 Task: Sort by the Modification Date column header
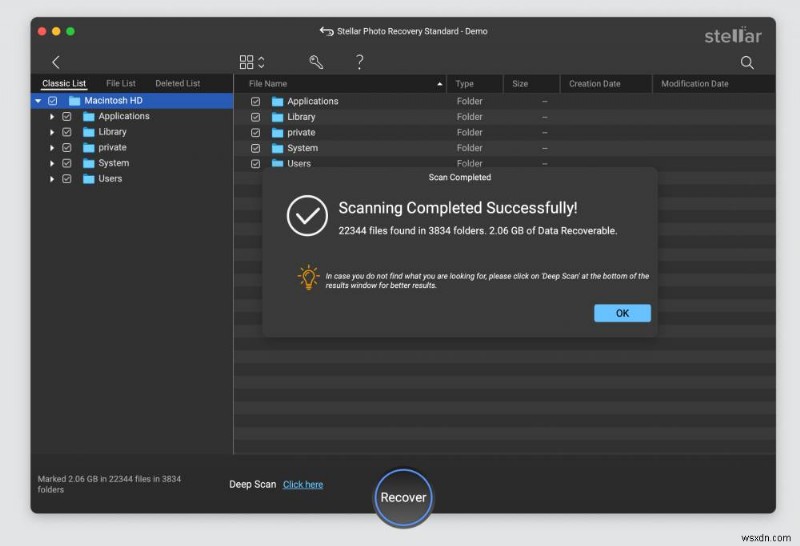click(694, 84)
